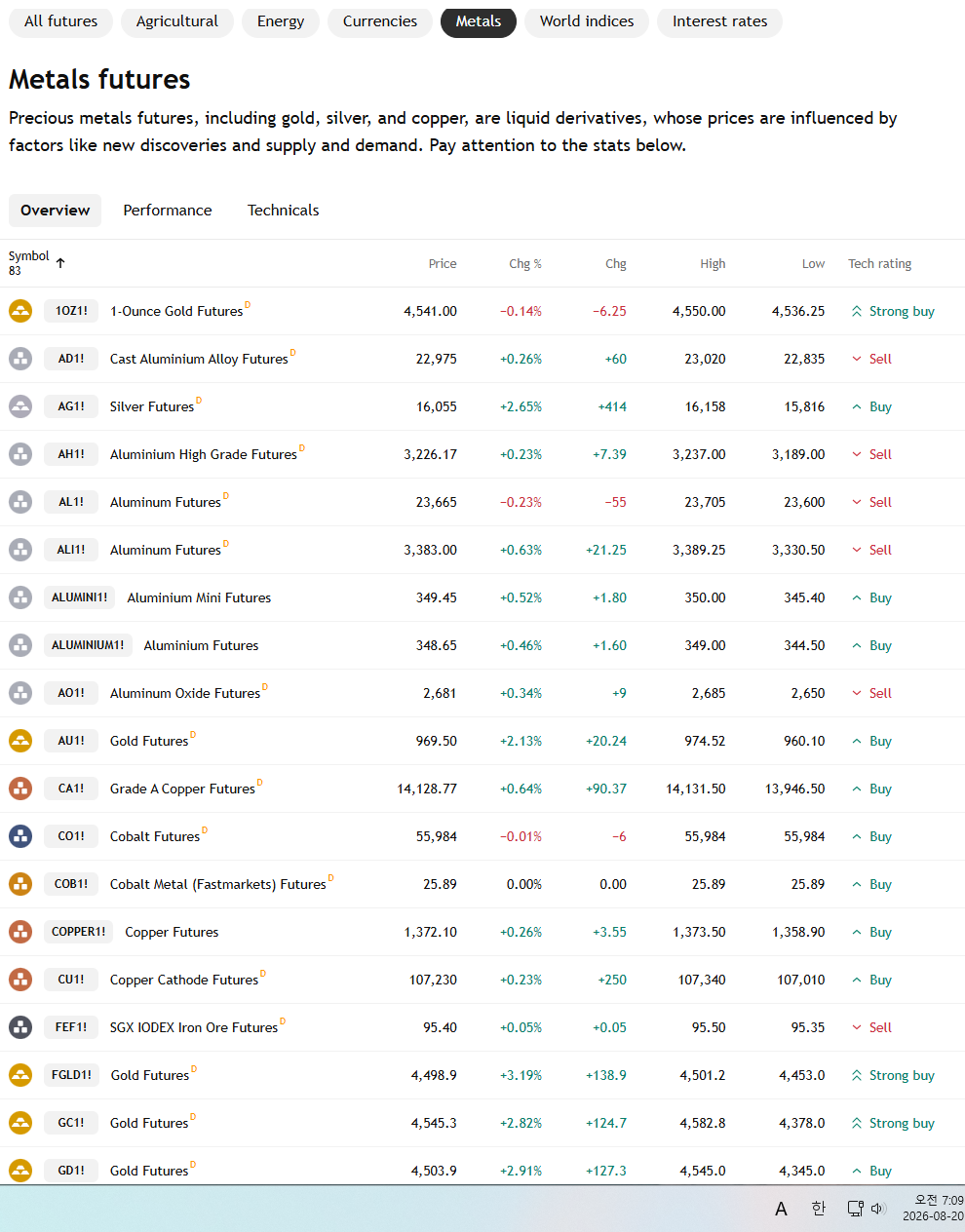Viewport: 965px width, 1232px height.
Task: Switch to the Technicals tab
Action: tap(283, 211)
